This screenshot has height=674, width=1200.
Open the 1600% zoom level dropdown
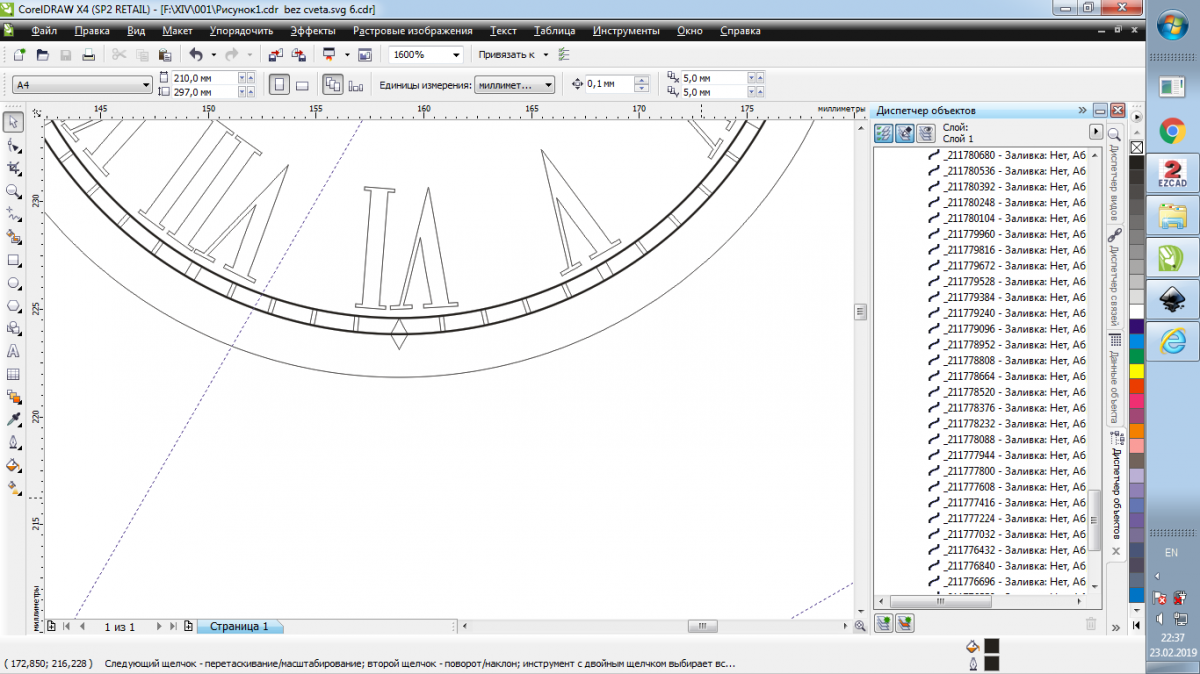pos(456,55)
